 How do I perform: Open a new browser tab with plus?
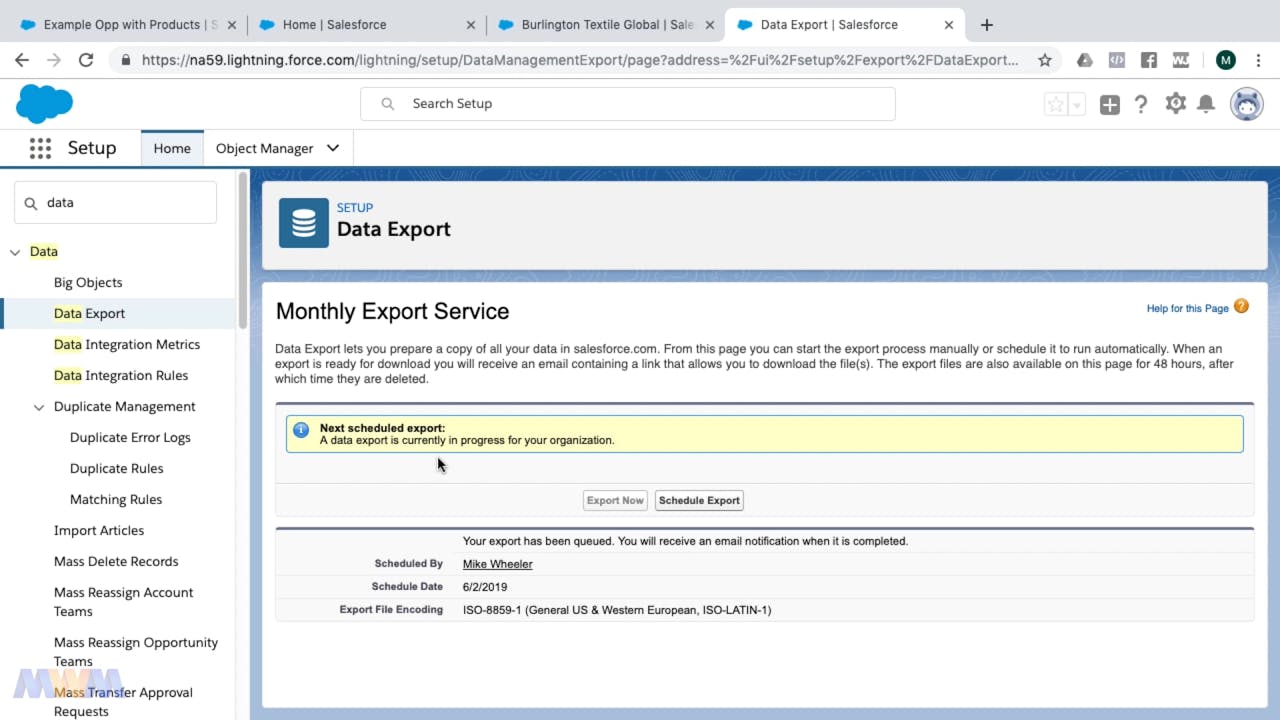(x=987, y=24)
